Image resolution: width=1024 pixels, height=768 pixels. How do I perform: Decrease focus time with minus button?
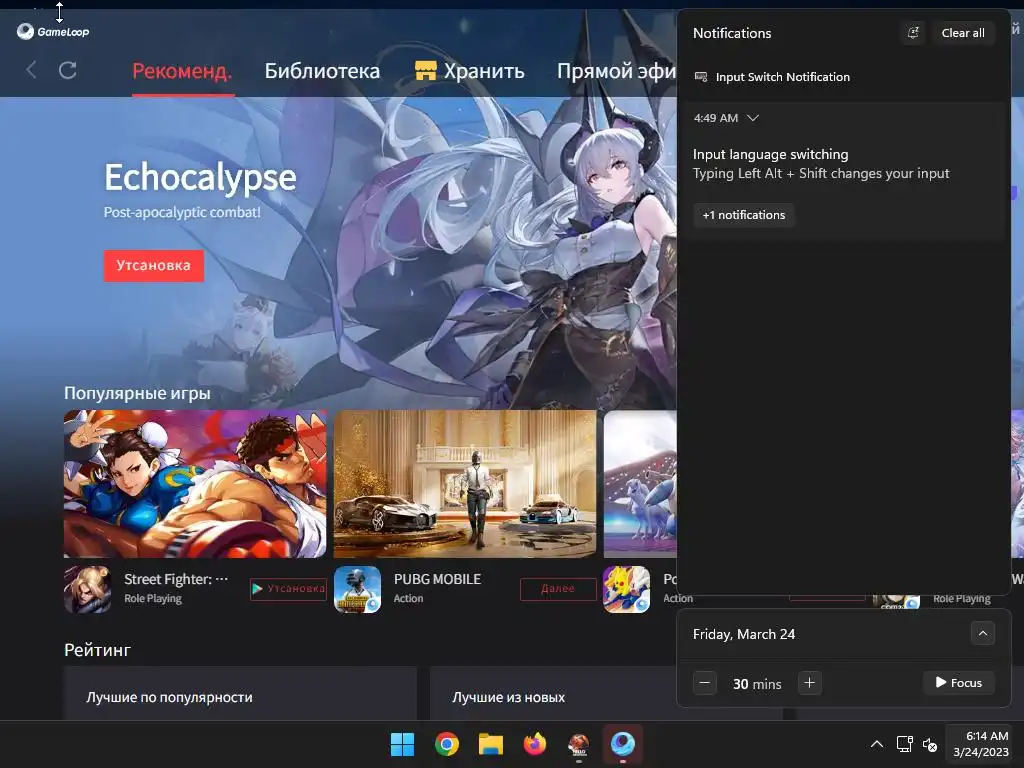click(x=705, y=683)
